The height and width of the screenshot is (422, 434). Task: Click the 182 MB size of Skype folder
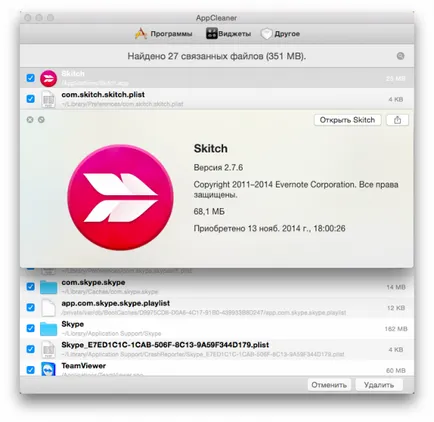(396, 329)
